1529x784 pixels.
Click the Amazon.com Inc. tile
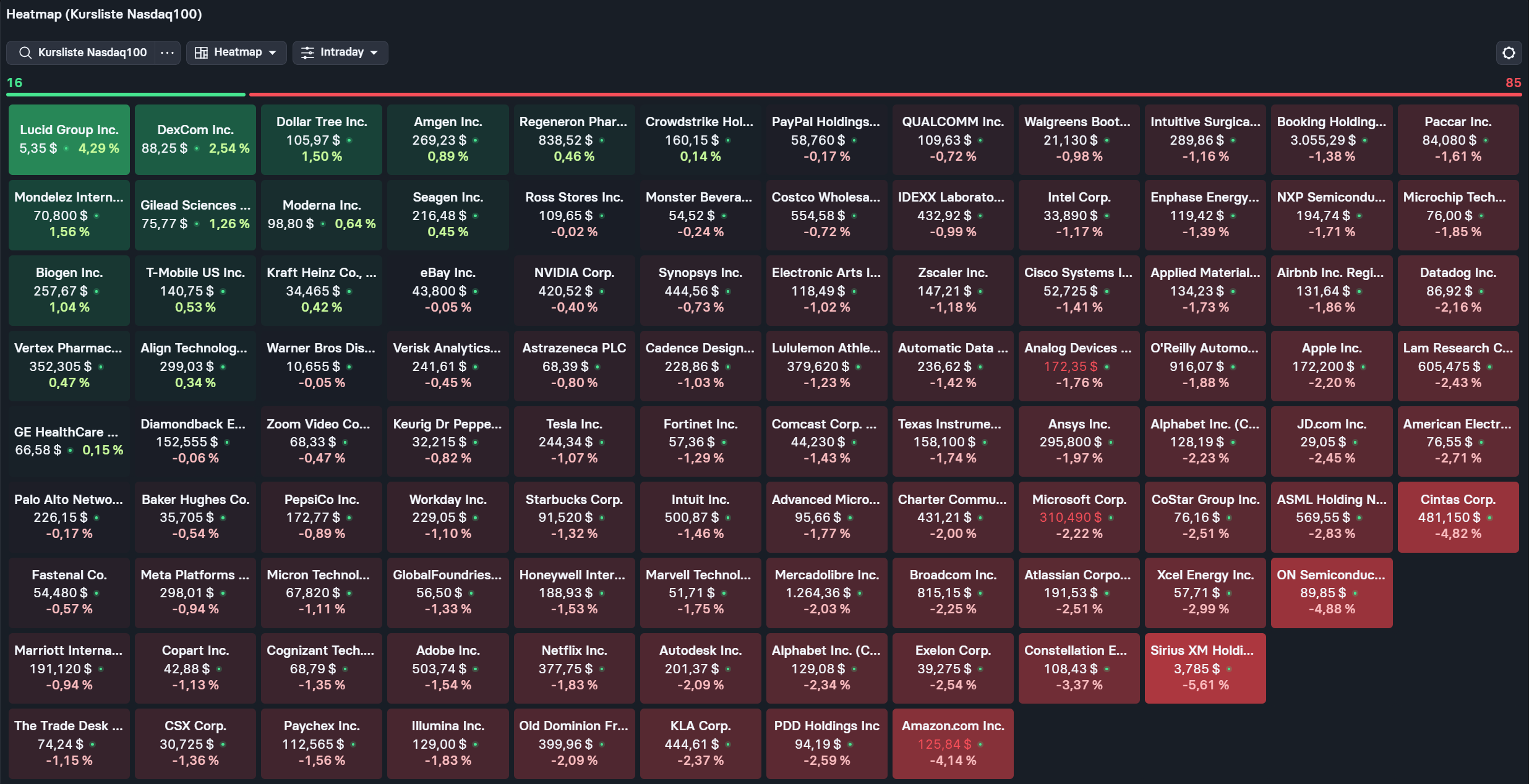953,744
